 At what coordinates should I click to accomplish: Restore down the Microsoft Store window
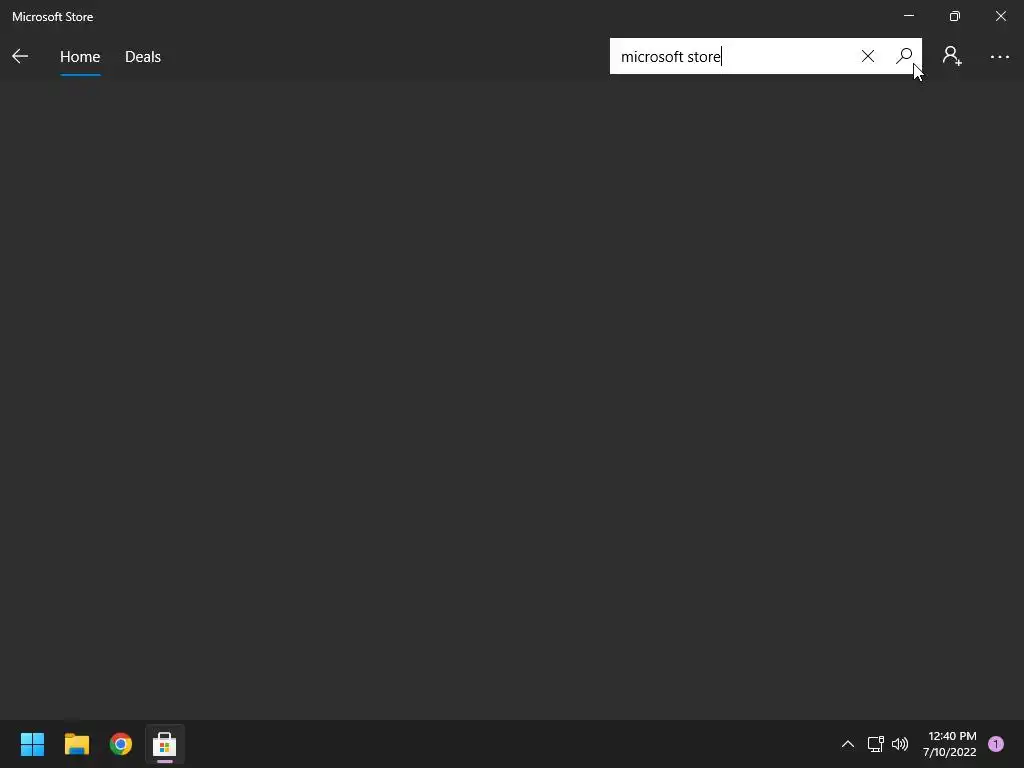click(x=954, y=16)
